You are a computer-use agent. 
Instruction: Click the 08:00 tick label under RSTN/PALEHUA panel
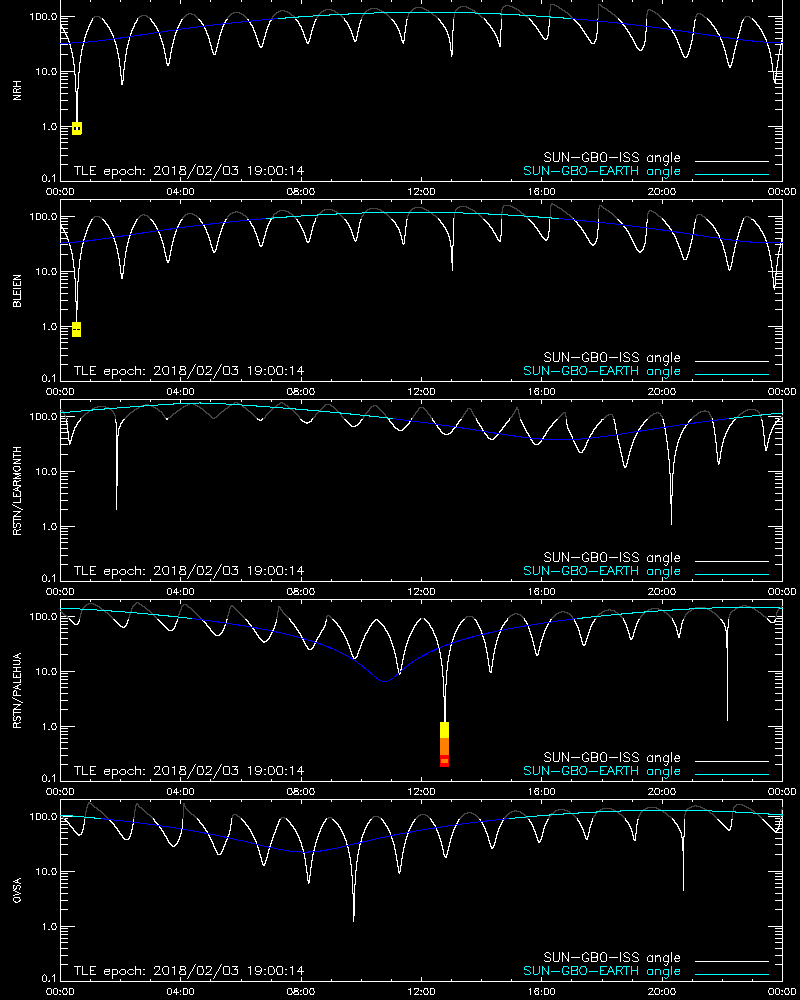pos(300,791)
